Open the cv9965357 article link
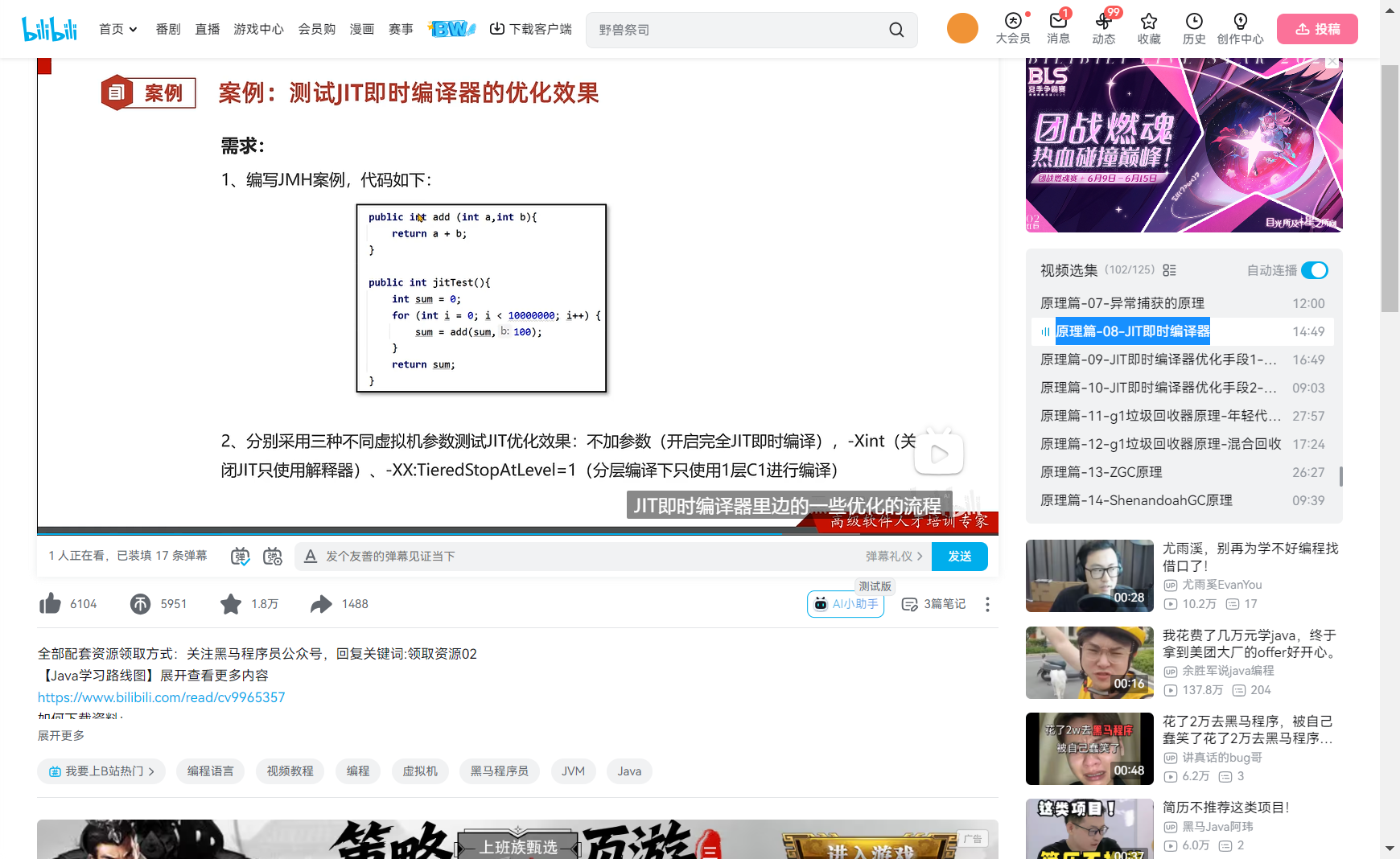 click(161, 697)
